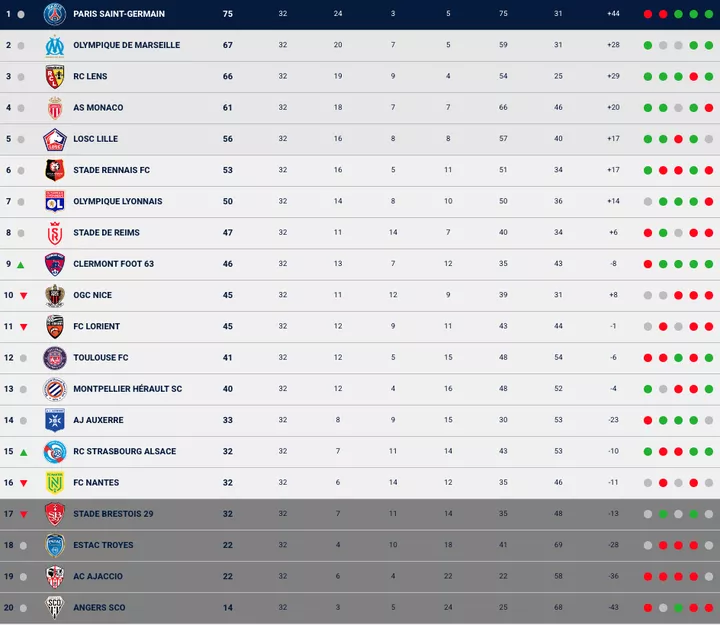Select the green up arrow by RC Strasbourg Alsace
Image resolution: width=720 pixels, height=625 pixels.
pyautogui.click(x=21, y=452)
